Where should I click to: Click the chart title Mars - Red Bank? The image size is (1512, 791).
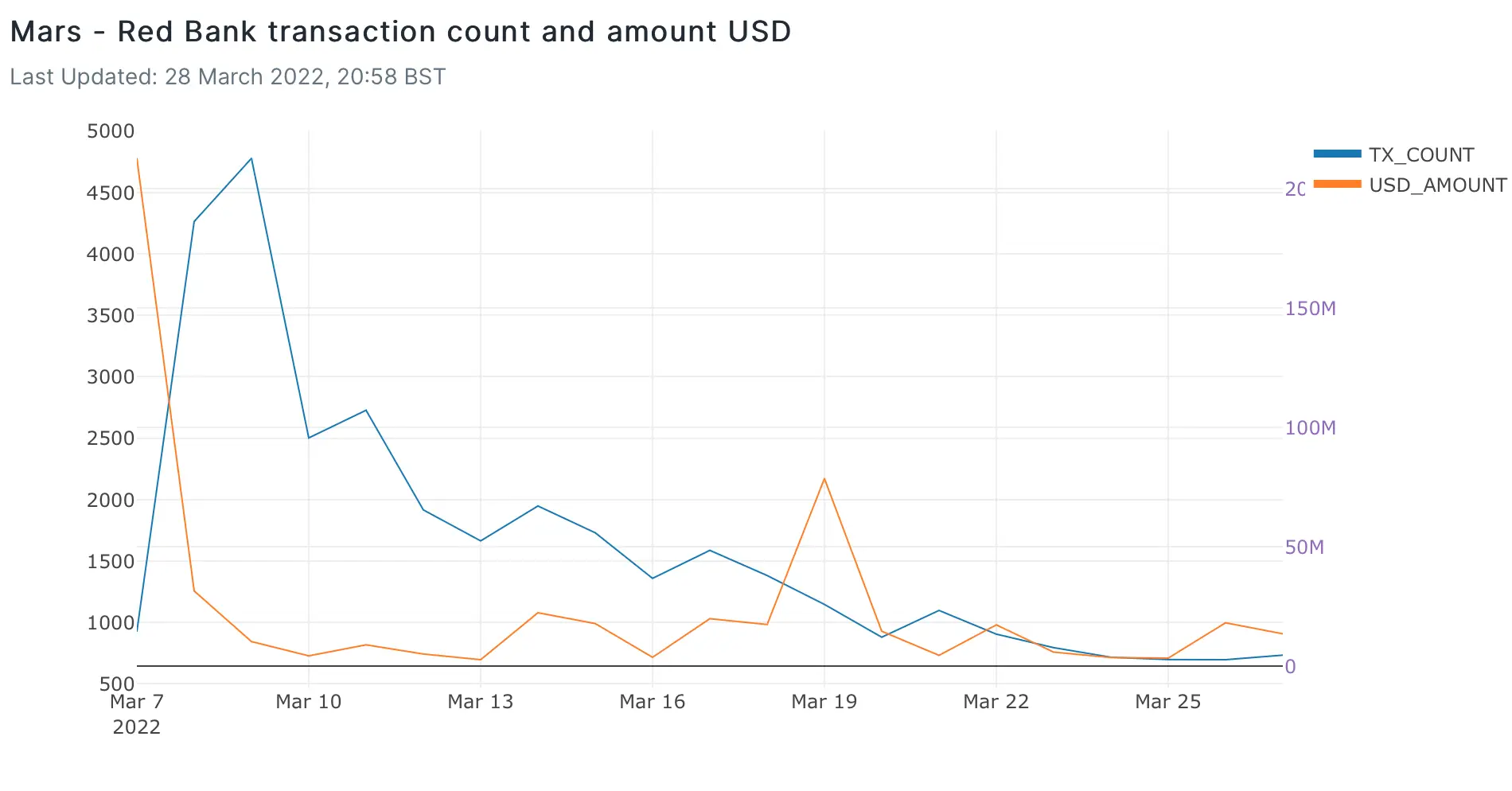[x=400, y=32]
